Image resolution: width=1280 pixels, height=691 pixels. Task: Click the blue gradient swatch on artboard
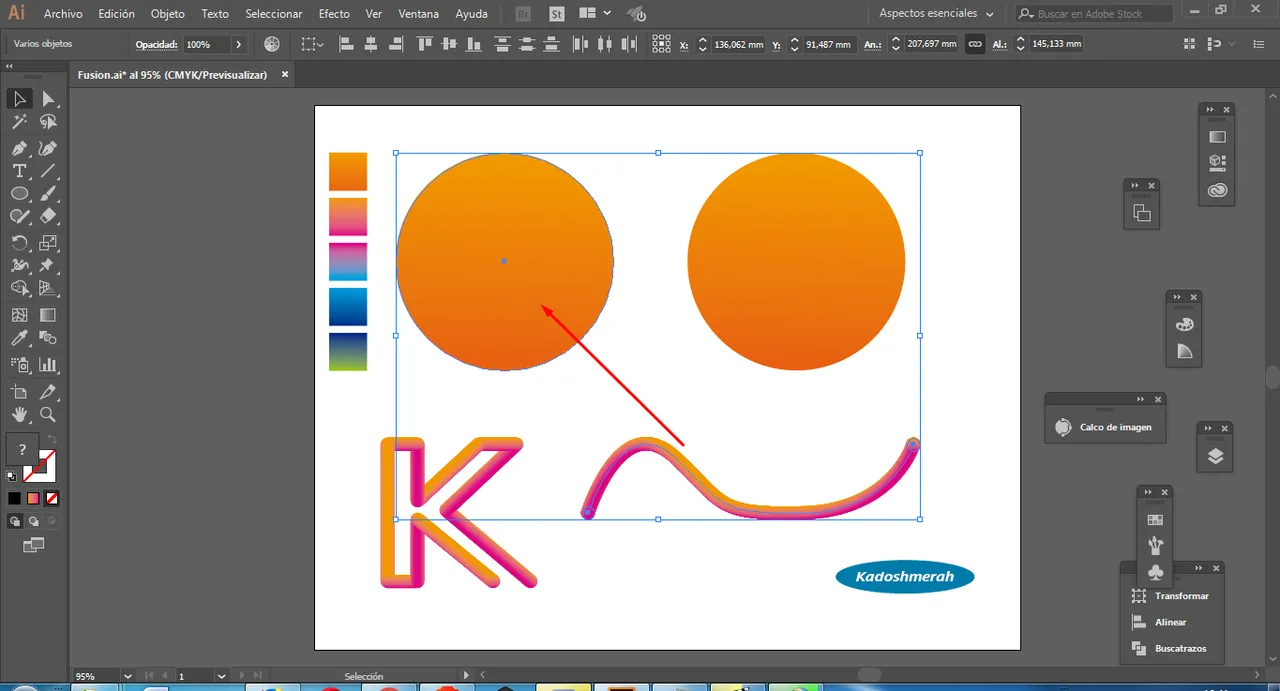(348, 307)
